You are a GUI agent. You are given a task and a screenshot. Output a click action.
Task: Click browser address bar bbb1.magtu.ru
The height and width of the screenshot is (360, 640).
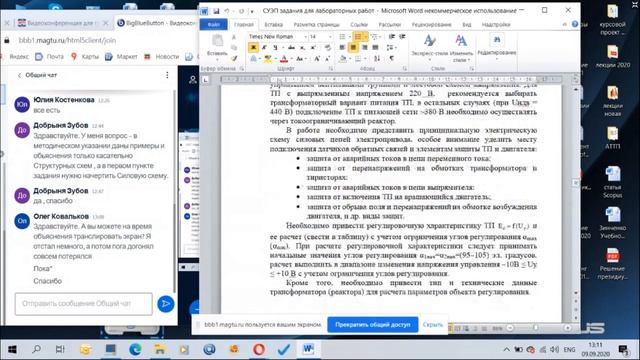click(67, 40)
